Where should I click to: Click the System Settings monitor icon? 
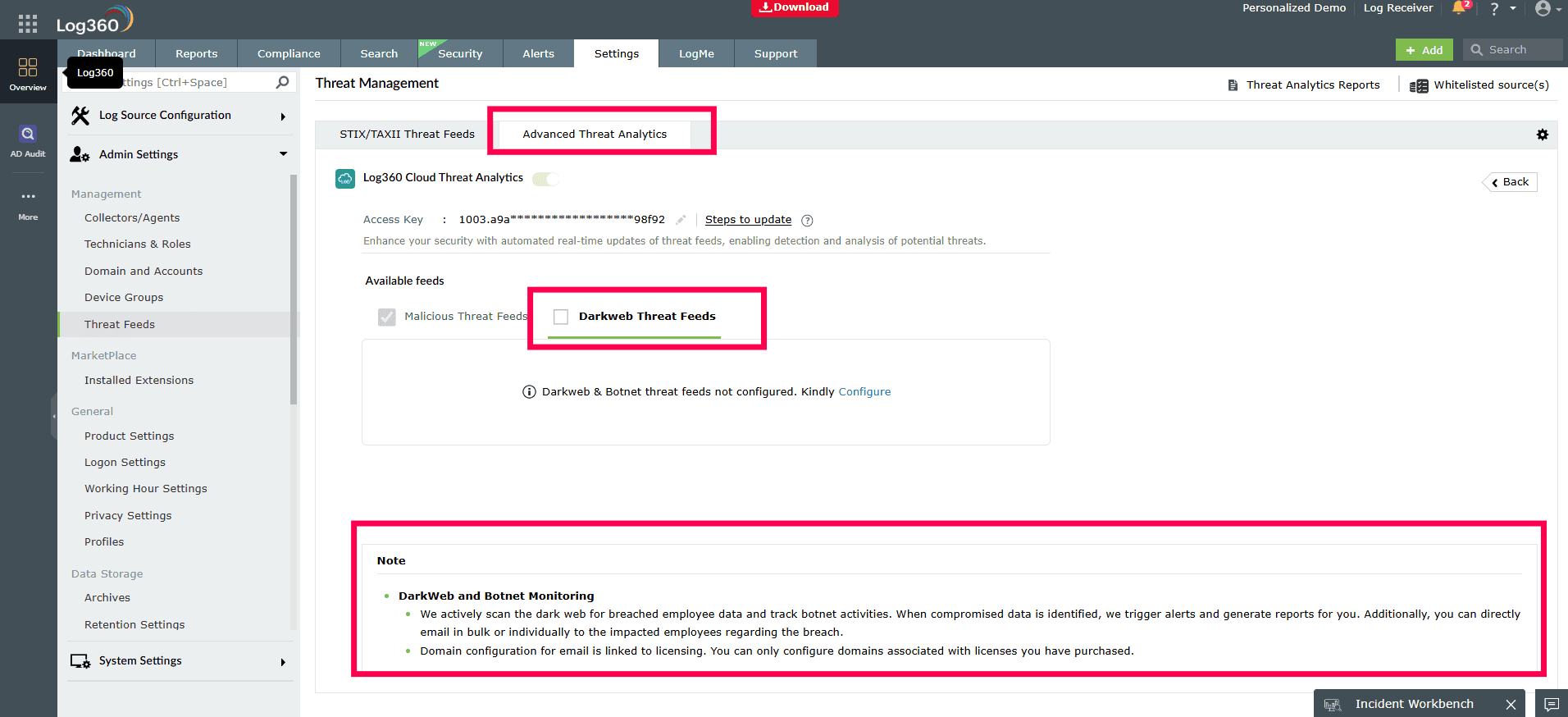pyautogui.click(x=80, y=661)
